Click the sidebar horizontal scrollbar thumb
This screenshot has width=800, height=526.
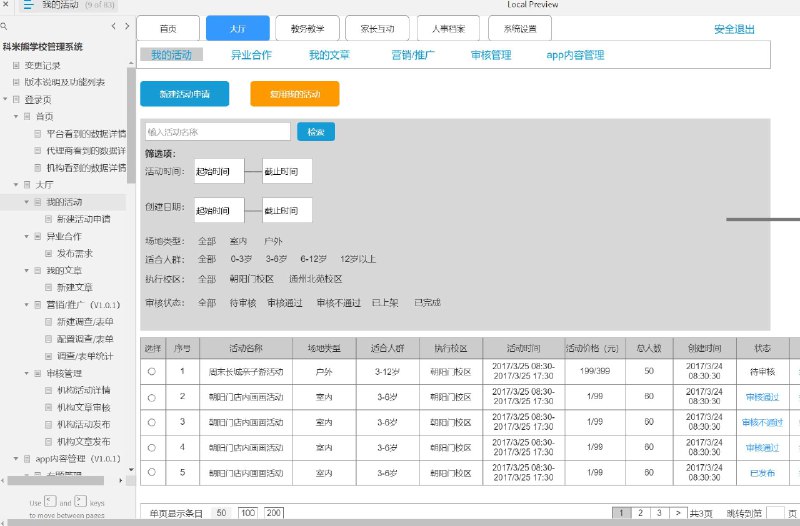point(56,480)
